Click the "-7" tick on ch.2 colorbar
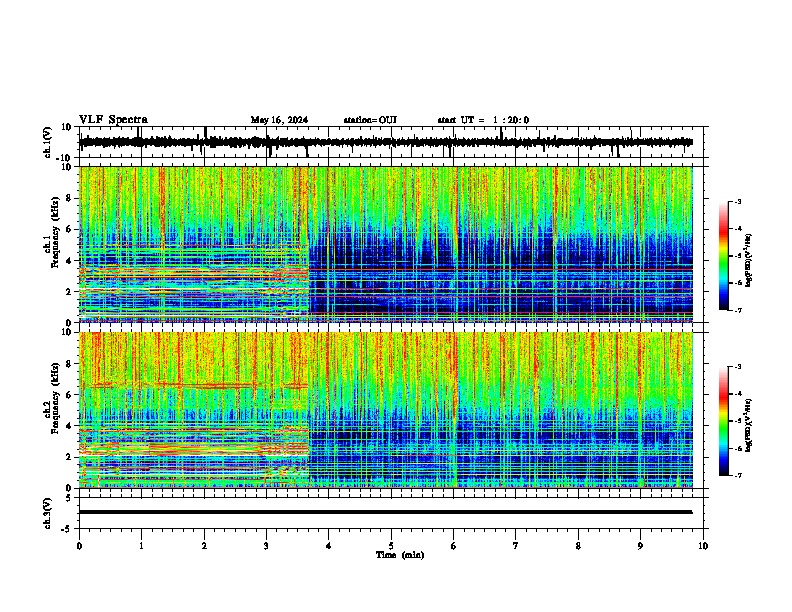 (738, 475)
